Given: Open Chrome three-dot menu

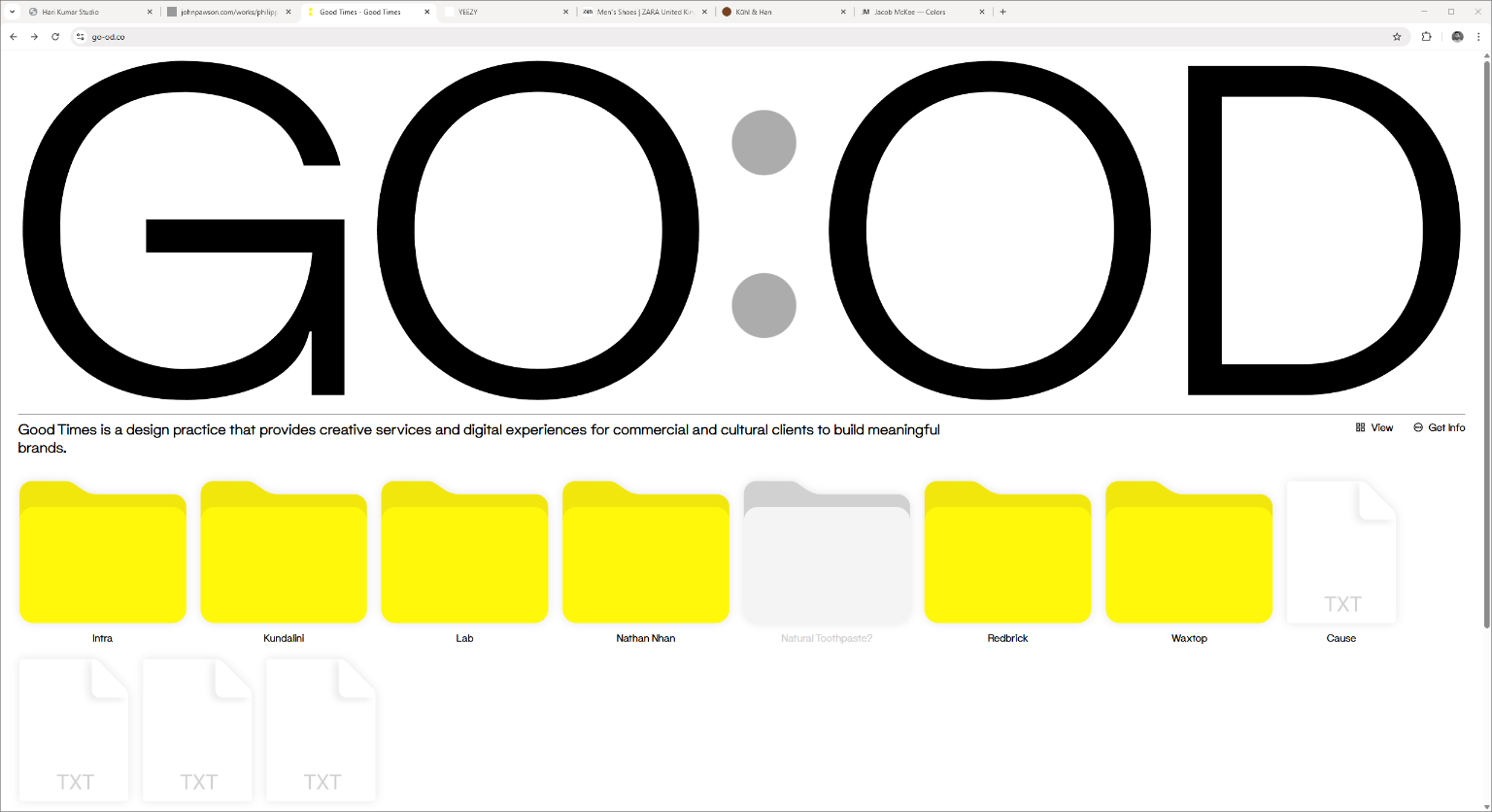Looking at the screenshot, I should [1478, 37].
